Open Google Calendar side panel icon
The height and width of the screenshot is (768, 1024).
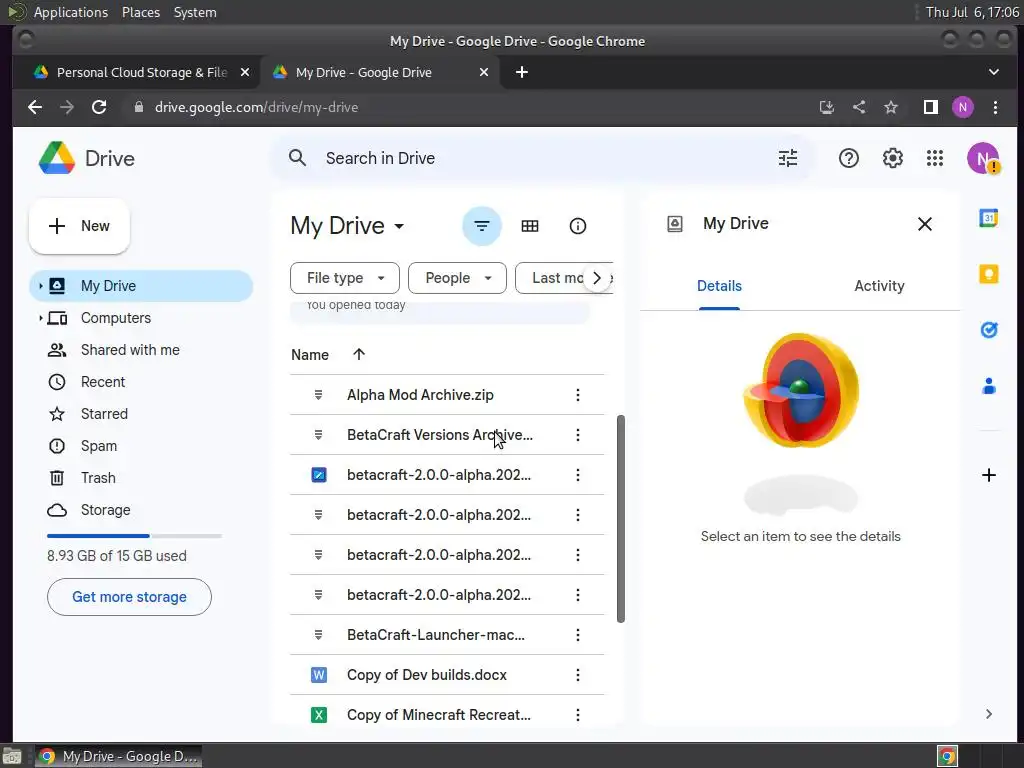pos(988,218)
